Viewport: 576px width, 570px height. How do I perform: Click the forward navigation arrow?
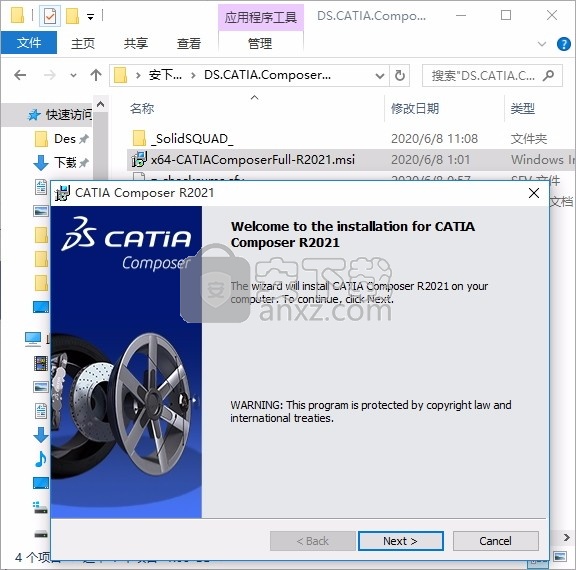[x=50, y=75]
